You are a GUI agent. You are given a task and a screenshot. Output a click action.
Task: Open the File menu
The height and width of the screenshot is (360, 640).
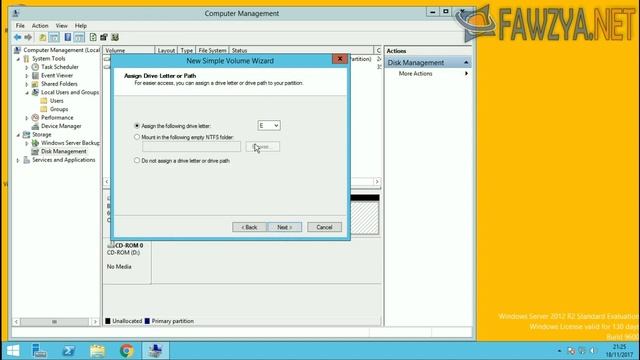point(20,26)
